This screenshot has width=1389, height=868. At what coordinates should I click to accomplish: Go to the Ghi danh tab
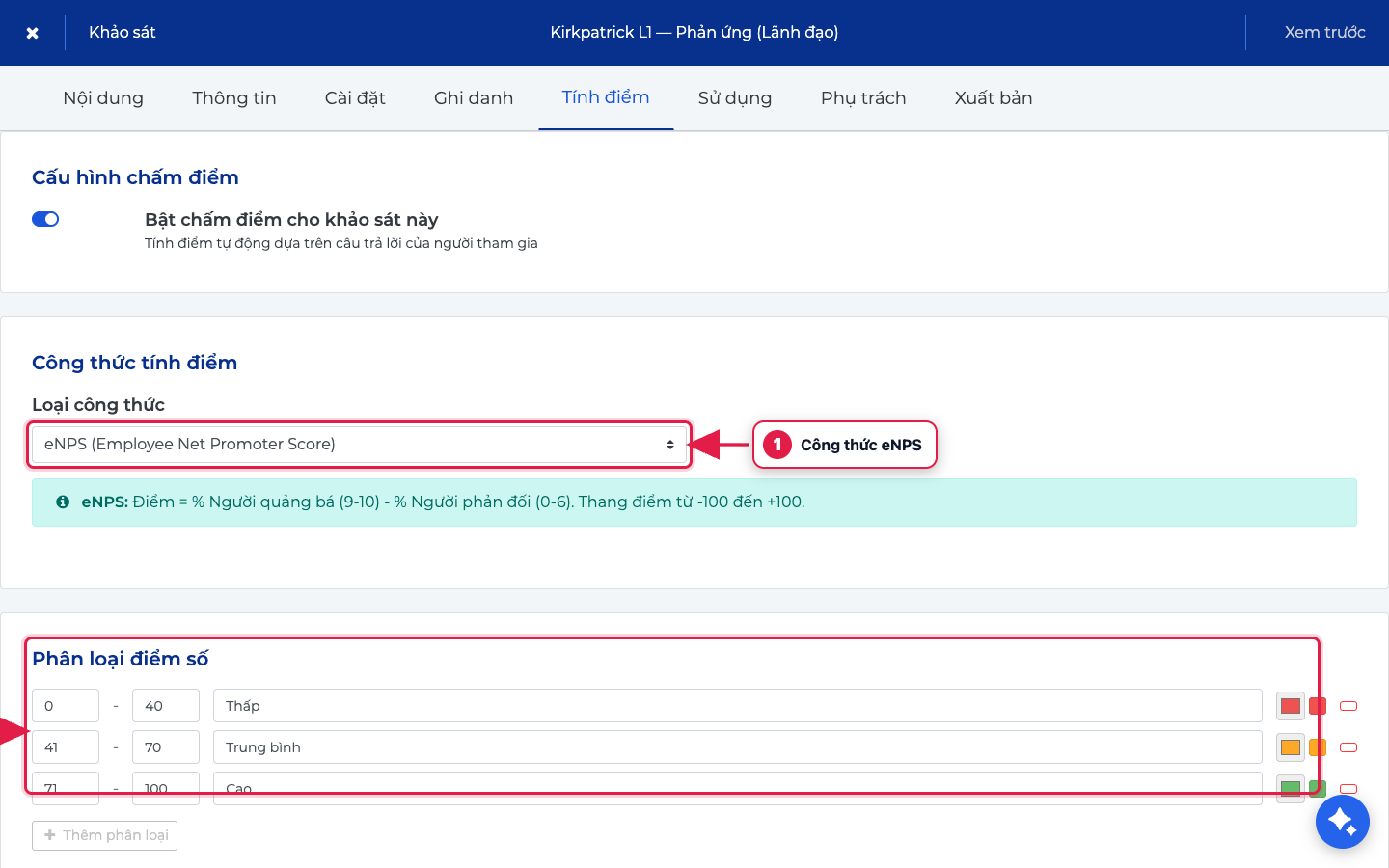[474, 97]
